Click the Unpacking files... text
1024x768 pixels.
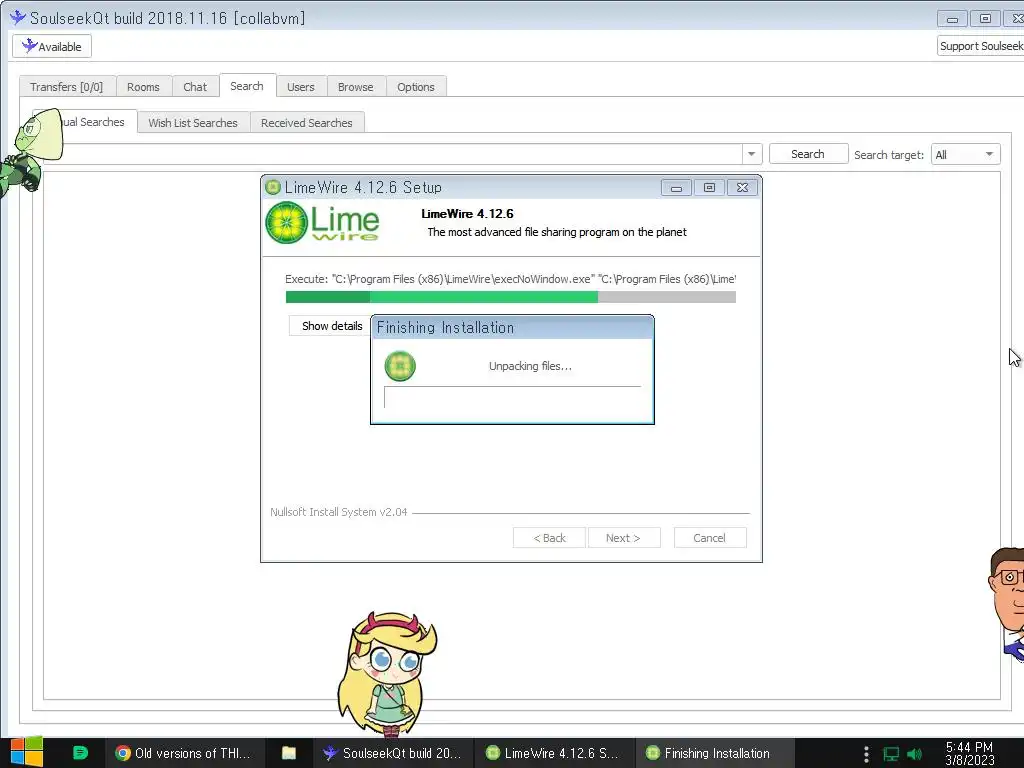530,366
